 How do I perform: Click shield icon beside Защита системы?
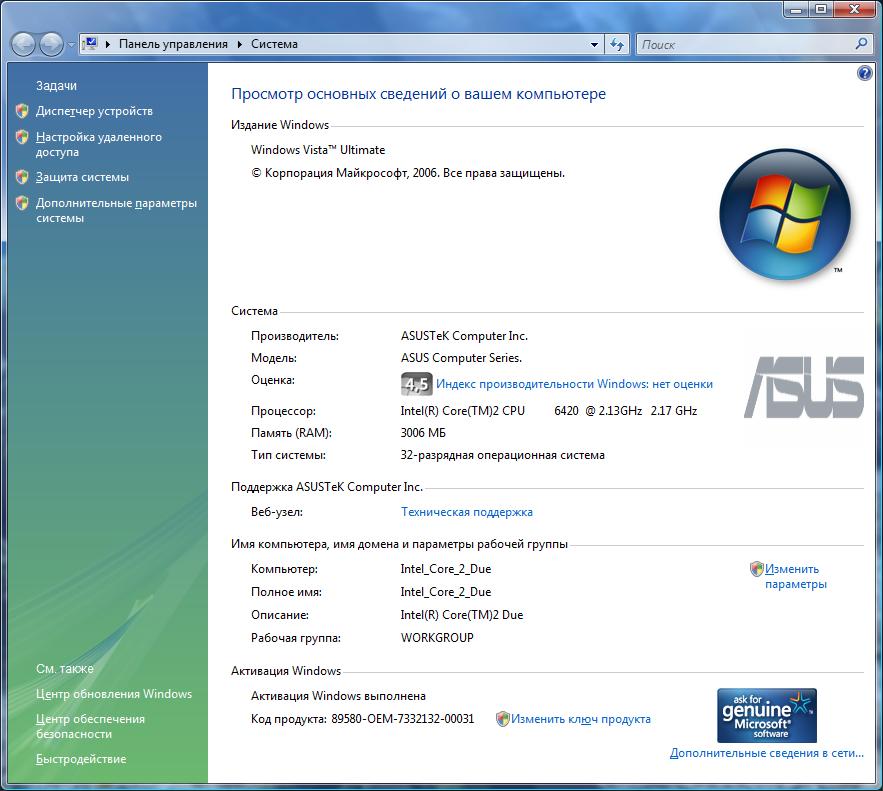pos(22,177)
